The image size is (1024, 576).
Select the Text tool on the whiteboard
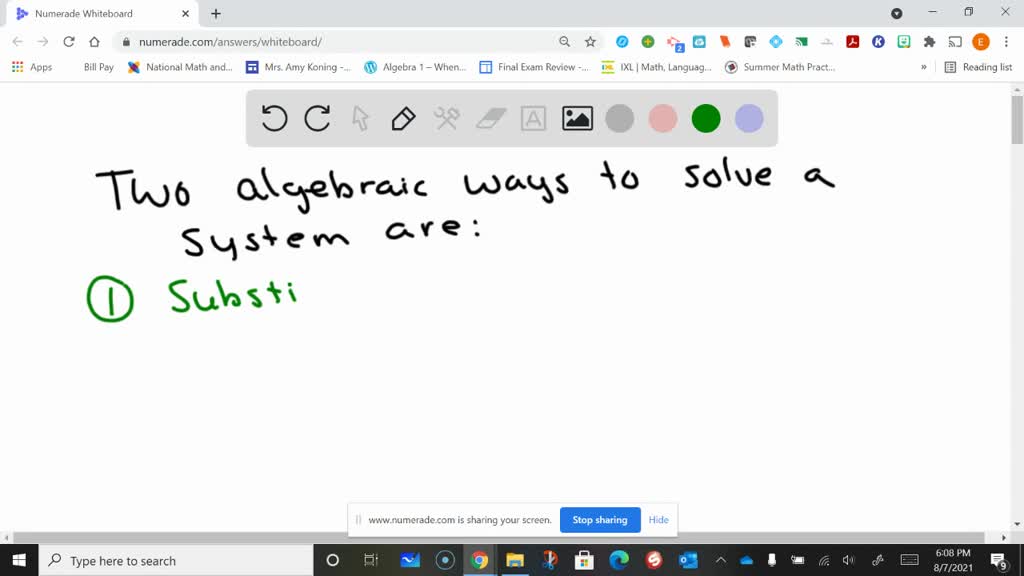click(532, 118)
